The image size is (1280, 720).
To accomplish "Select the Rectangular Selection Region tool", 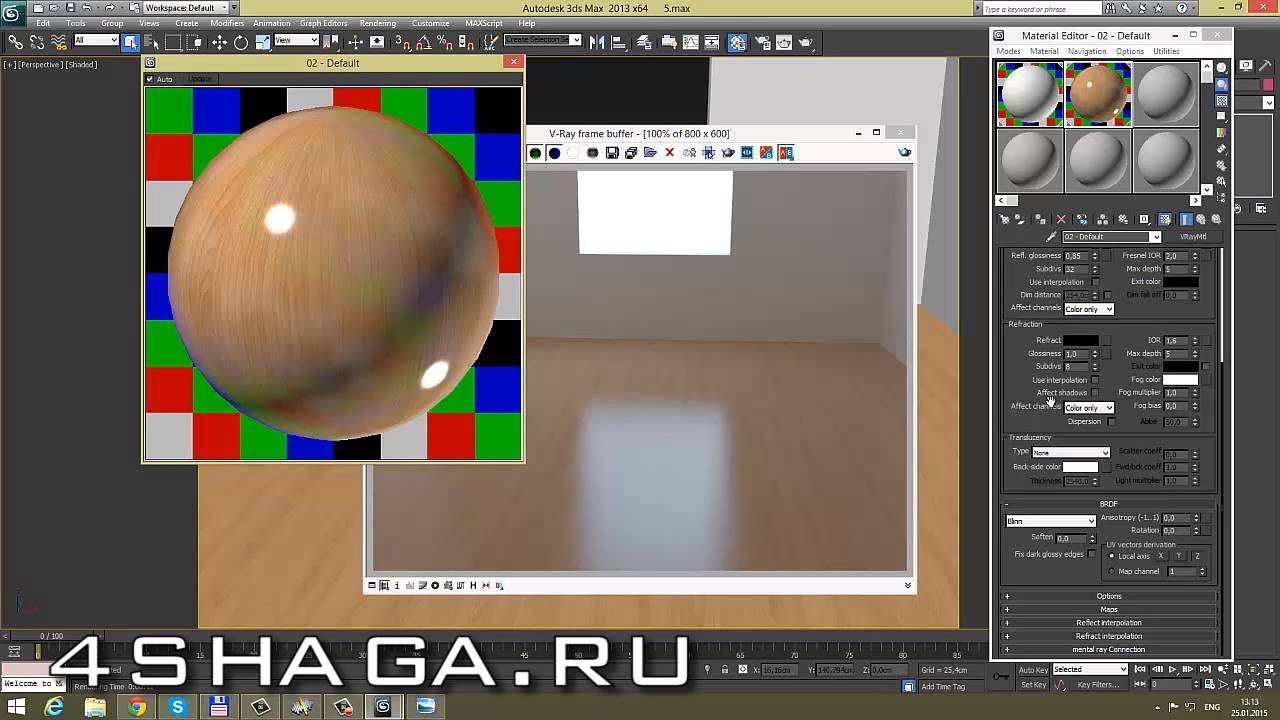I will 173,42.
